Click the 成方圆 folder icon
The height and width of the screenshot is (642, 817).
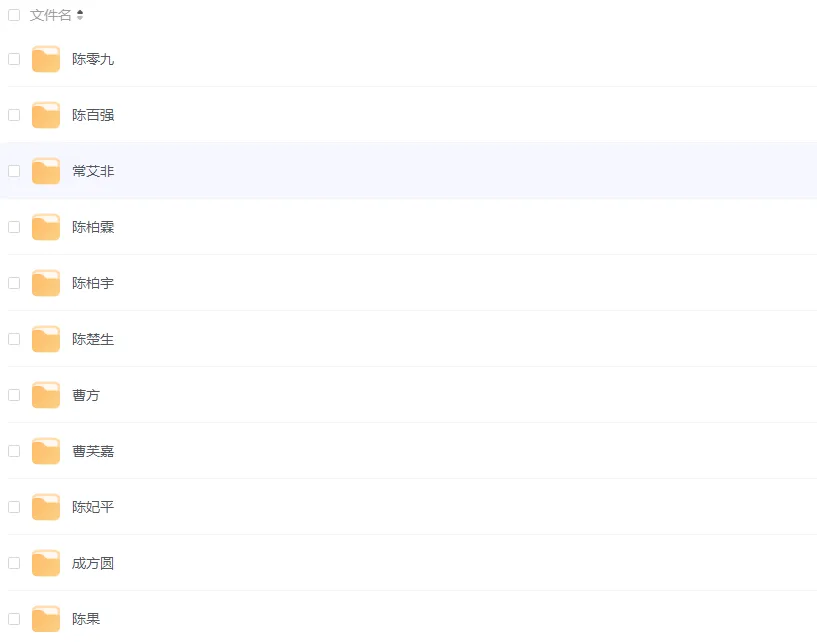coord(46,563)
